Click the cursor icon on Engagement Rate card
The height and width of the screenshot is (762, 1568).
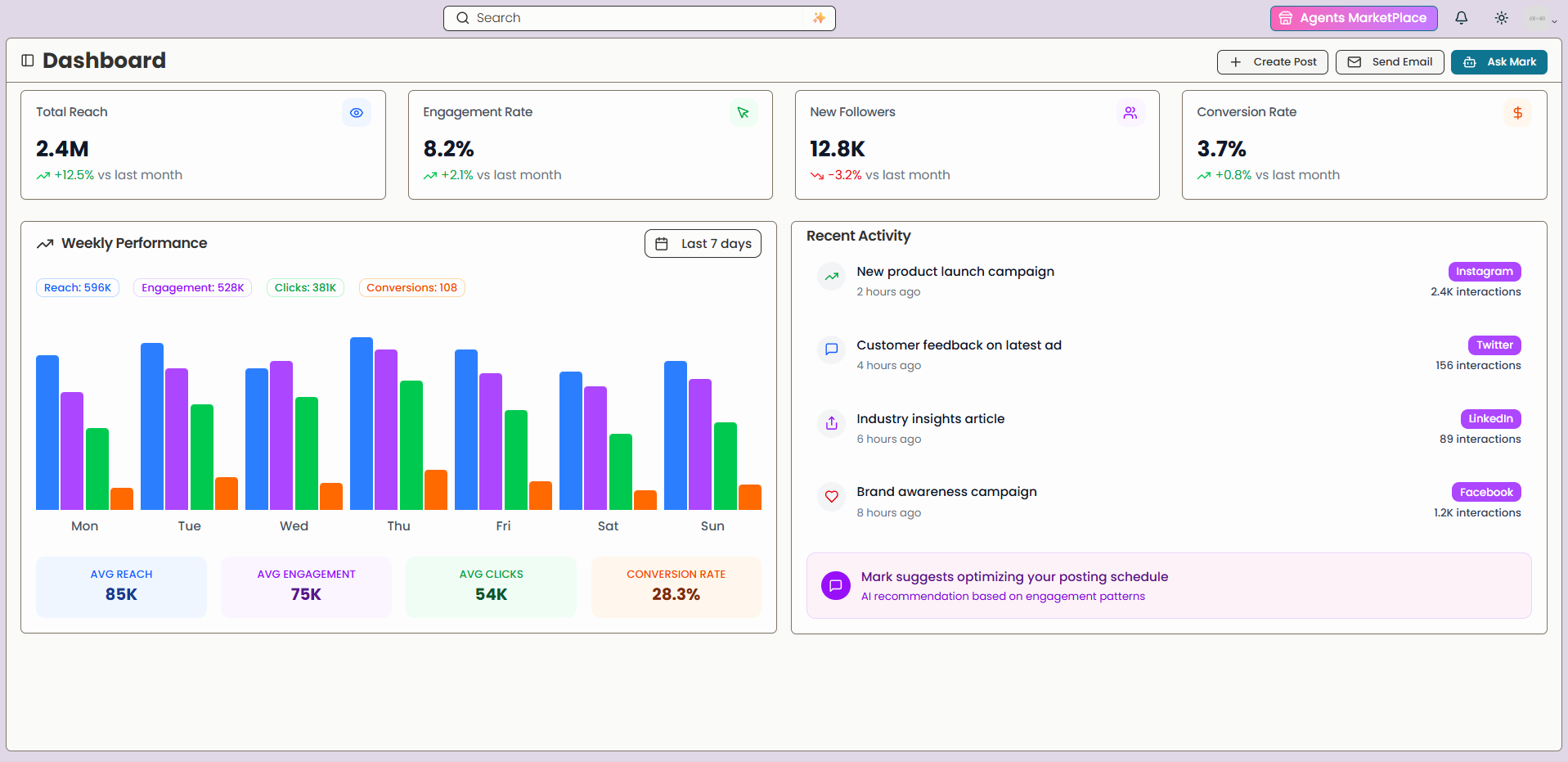[743, 113]
